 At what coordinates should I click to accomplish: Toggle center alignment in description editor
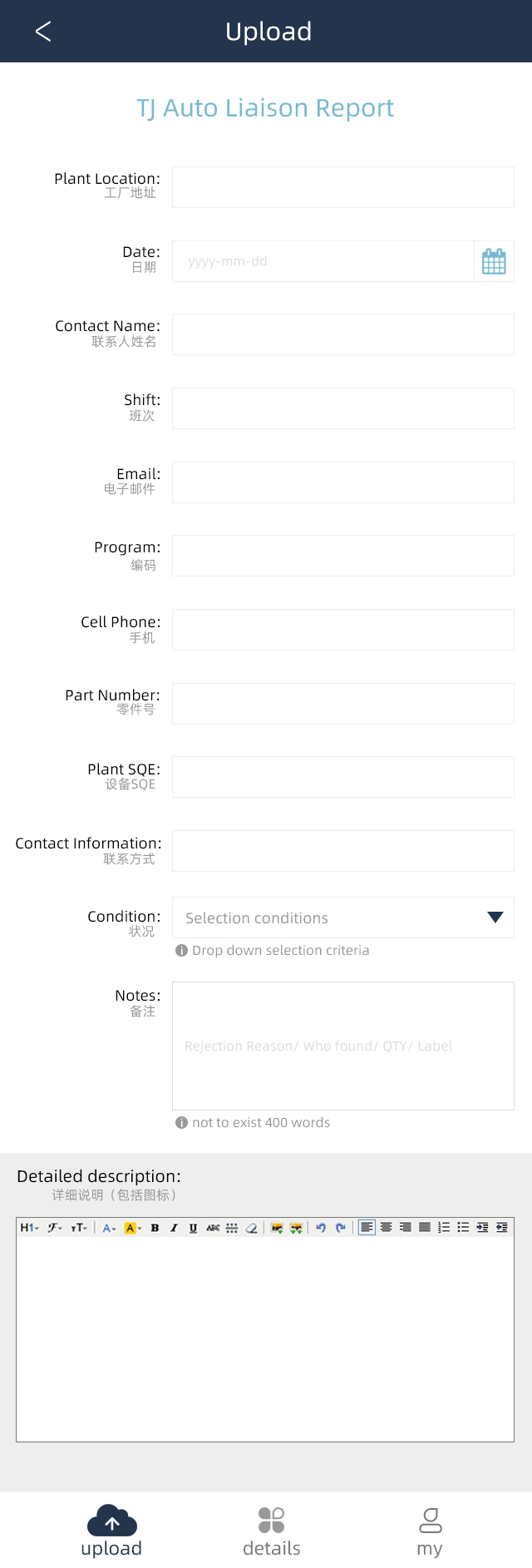[x=386, y=1228]
